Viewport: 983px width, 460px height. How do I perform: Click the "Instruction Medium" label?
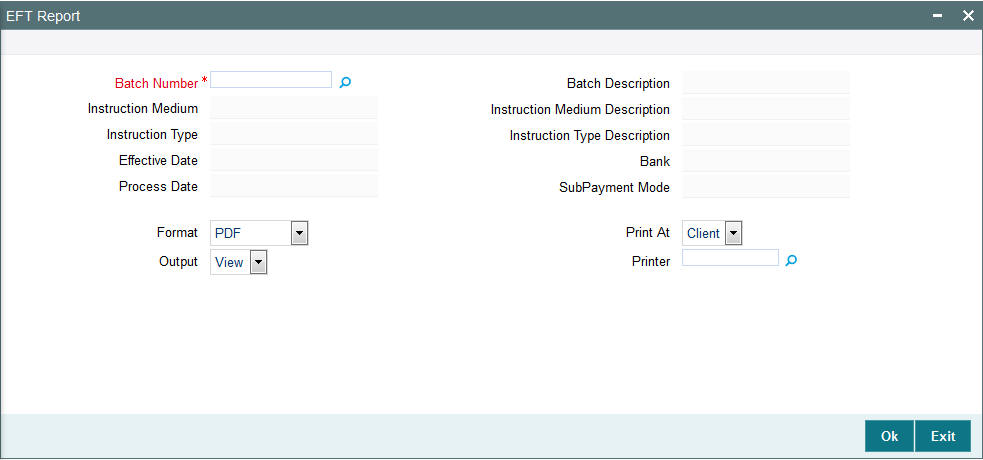click(143, 108)
